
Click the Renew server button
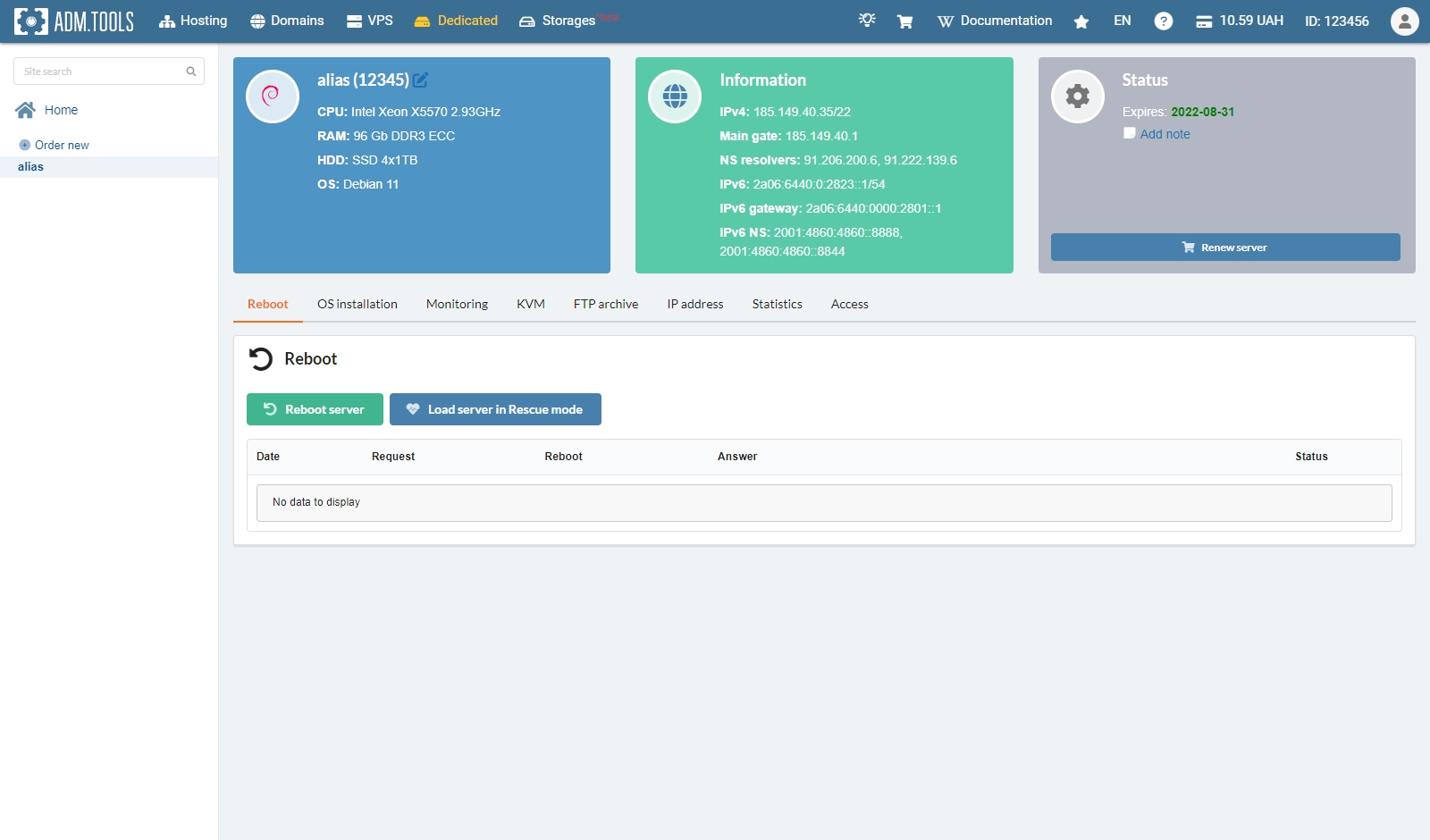(x=1224, y=248)
